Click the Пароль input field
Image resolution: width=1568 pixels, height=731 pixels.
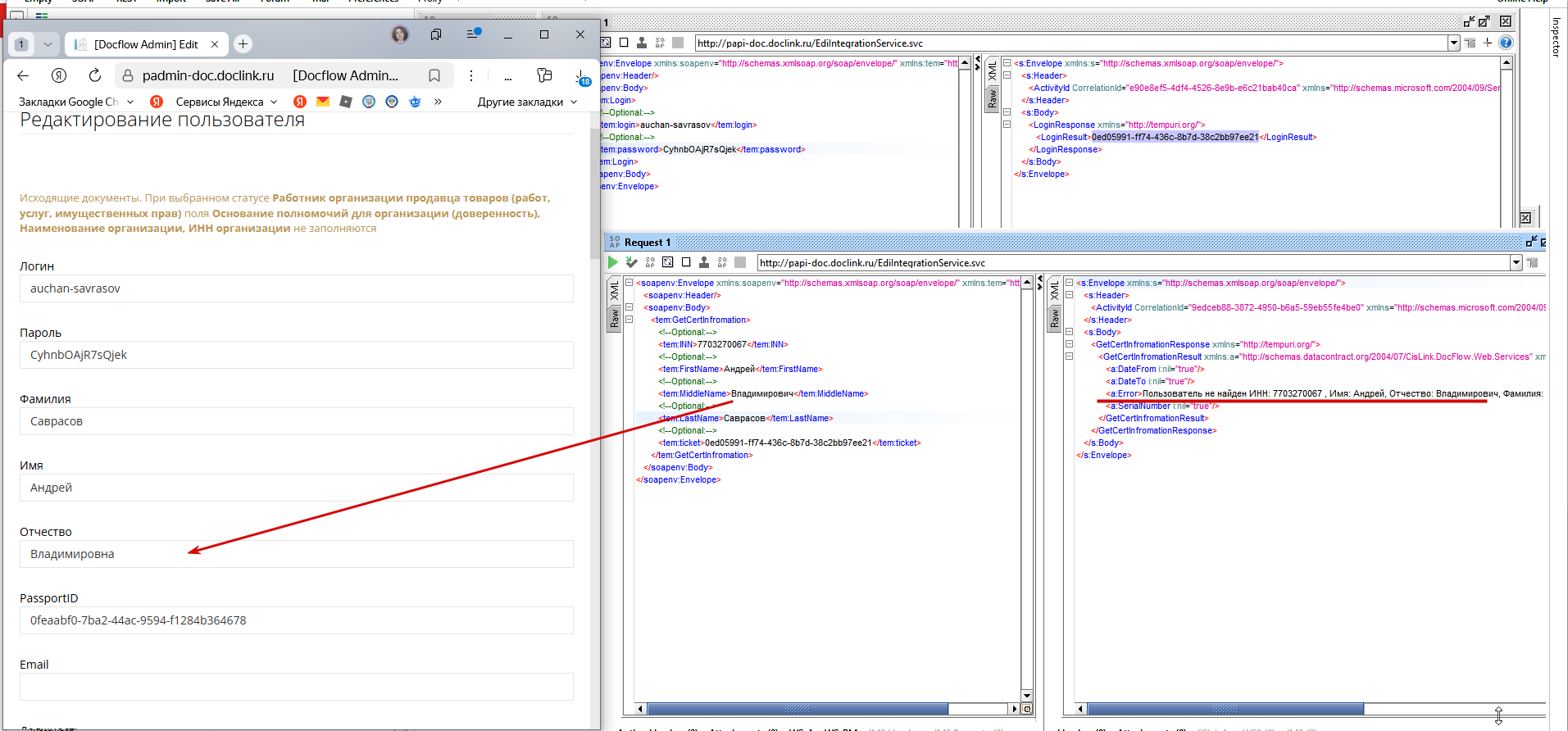pyautogui.click(x=297, y=355)
